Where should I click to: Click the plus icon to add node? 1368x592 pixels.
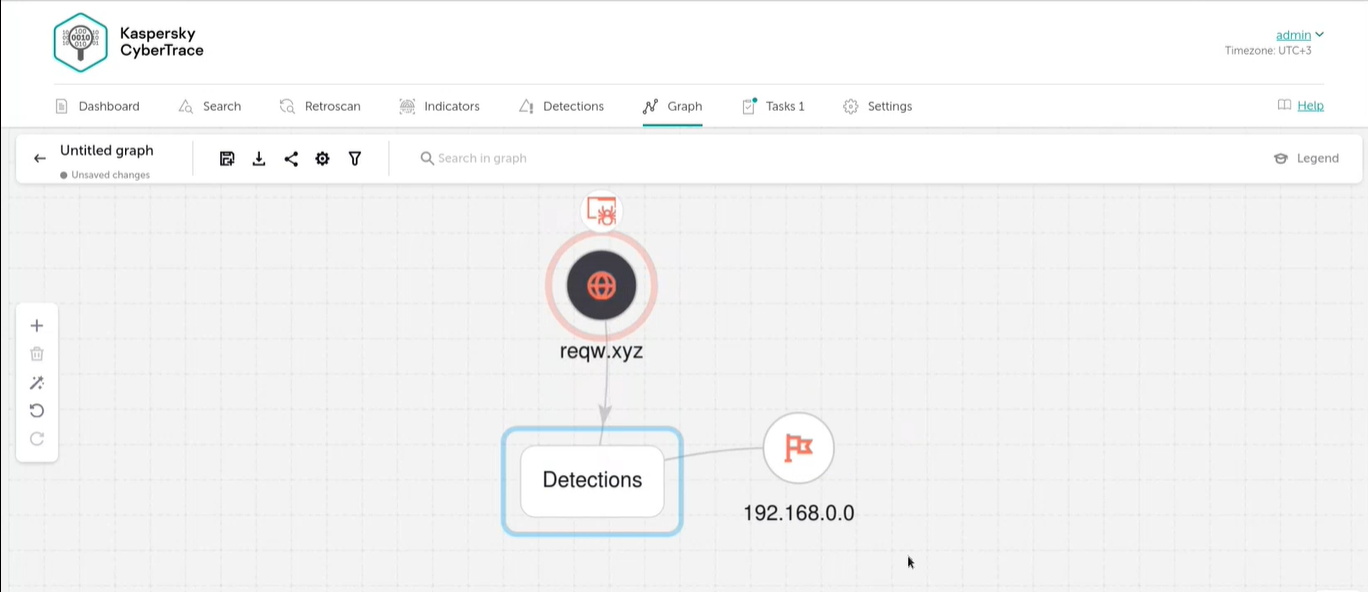(37, 326)
